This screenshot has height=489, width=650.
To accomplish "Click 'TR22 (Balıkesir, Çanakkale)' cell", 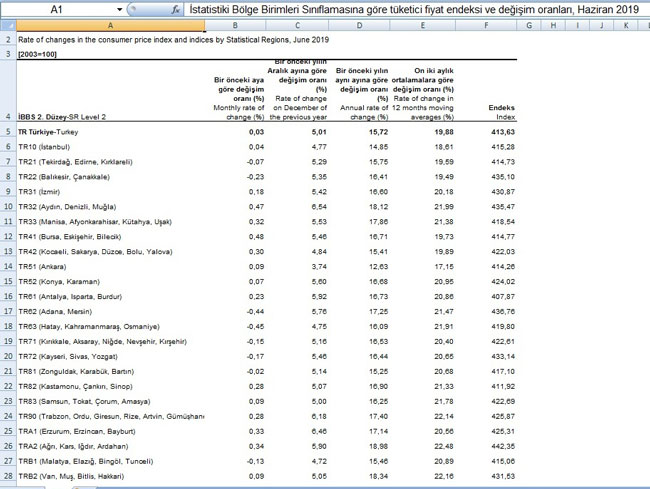I will click(64, 177).
